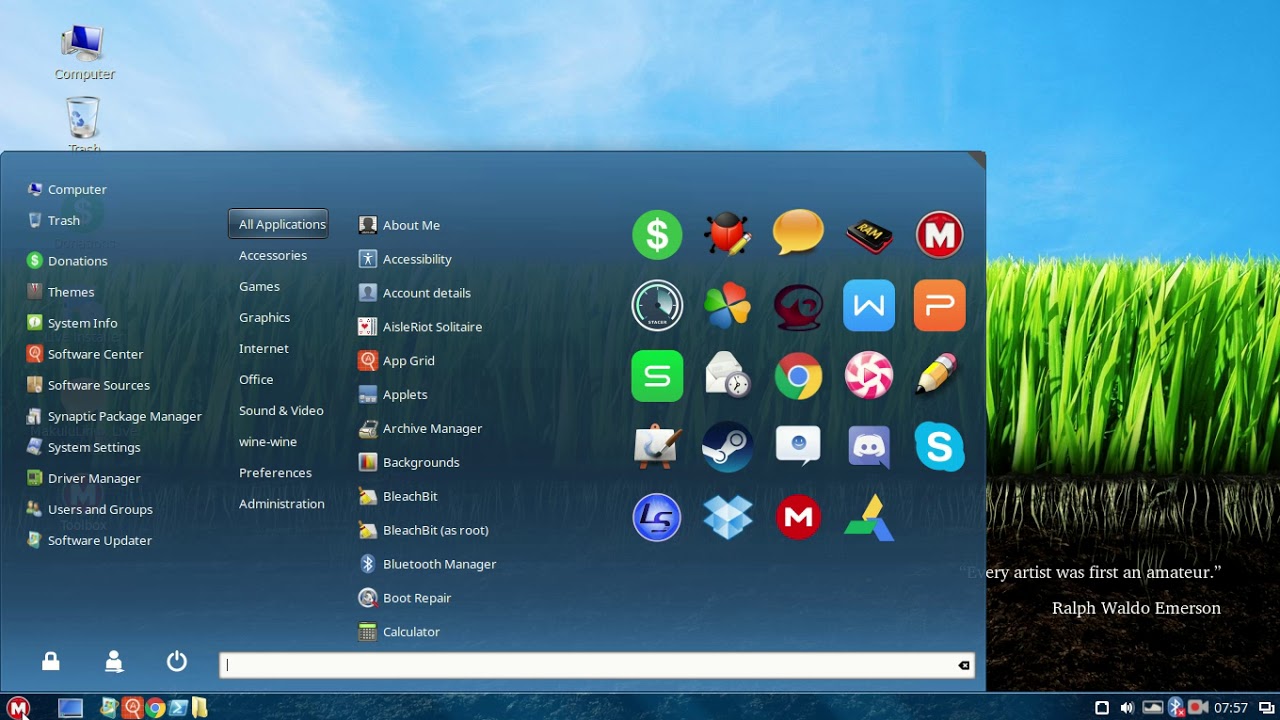This screenshot has height=720, width=1280.
Task: Launch Google Chrome from favorites grid
Action: pos(798,376)
